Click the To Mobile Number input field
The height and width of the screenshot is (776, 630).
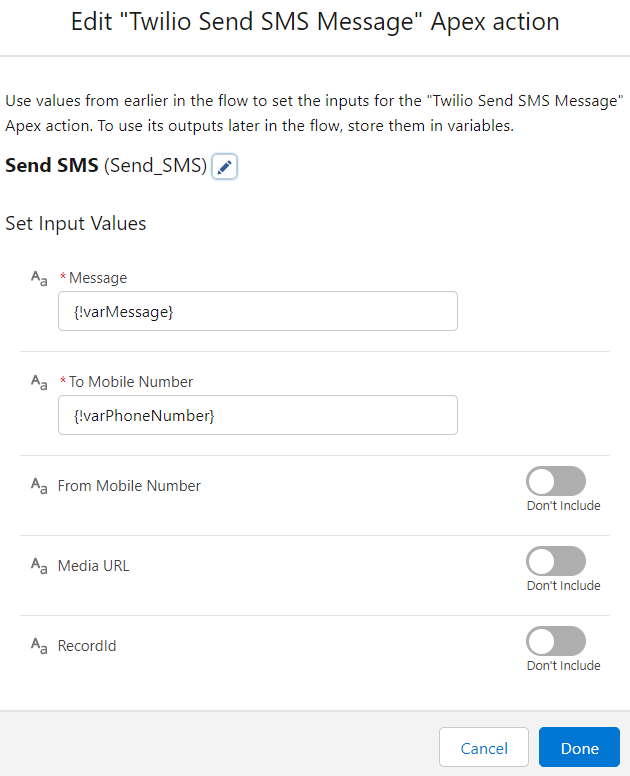tap(258, 415)
